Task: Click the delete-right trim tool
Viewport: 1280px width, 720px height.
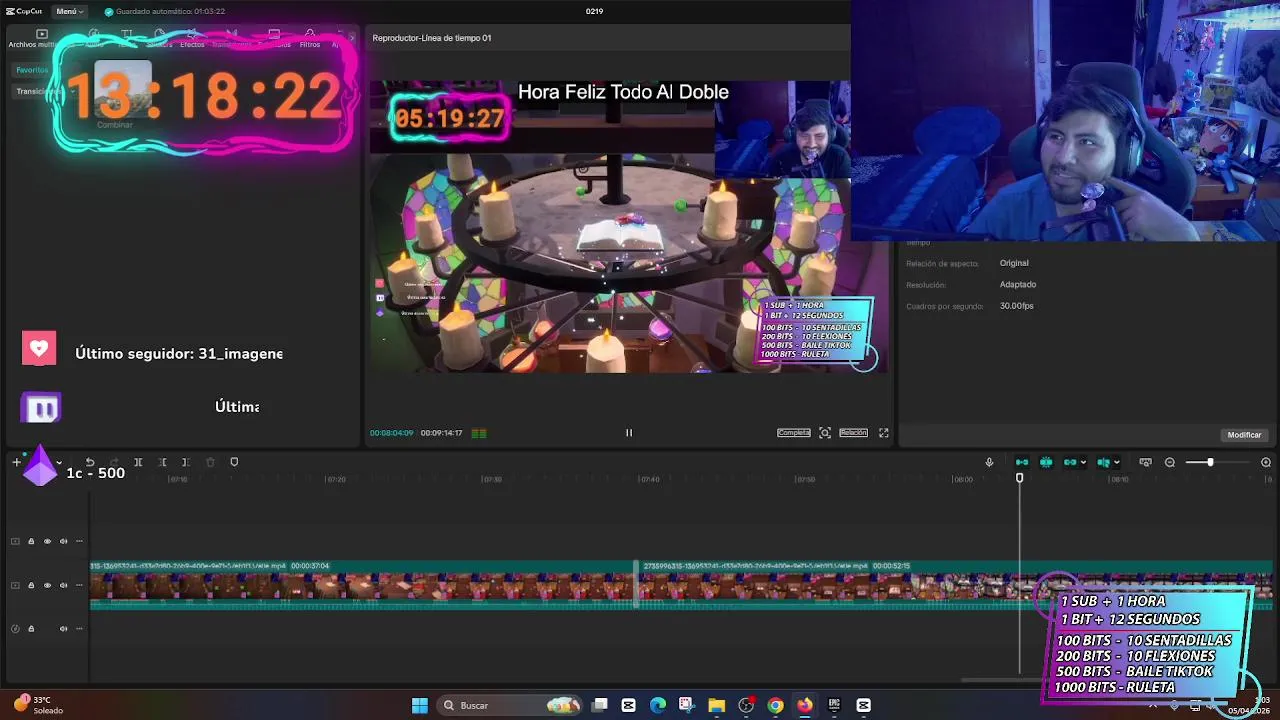Action: coord(185,462)
